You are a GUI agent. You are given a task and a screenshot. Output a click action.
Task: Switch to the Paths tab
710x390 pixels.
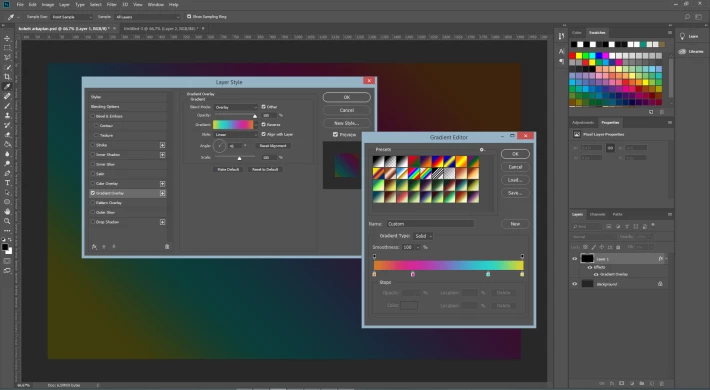[x=617, y=214]
